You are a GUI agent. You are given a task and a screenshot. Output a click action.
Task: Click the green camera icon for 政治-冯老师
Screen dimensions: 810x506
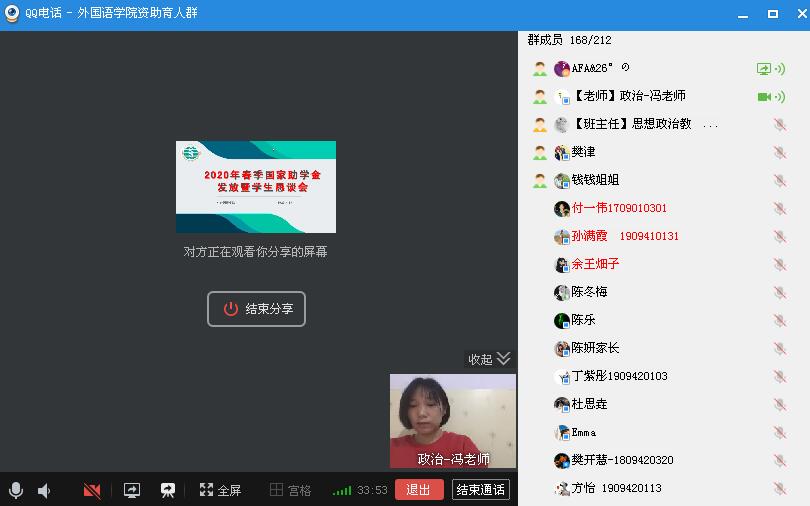pos(764,97)
